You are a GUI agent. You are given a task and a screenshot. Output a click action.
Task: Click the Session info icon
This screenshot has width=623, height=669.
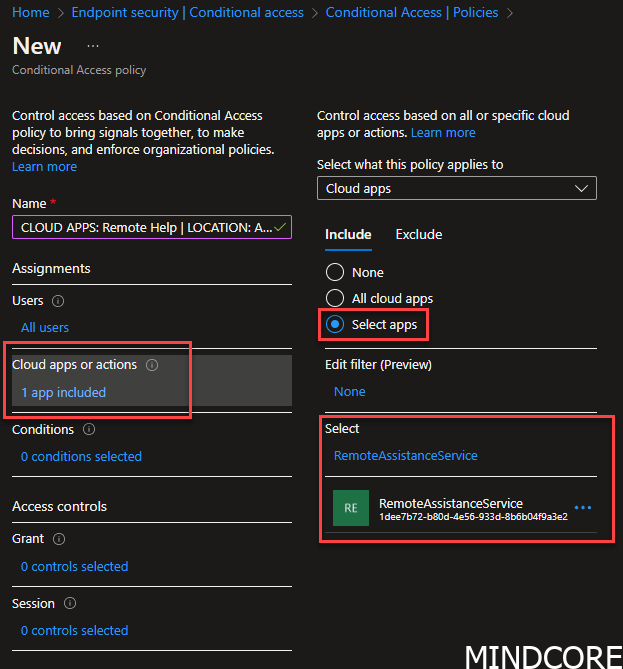(x=70, y=603)
